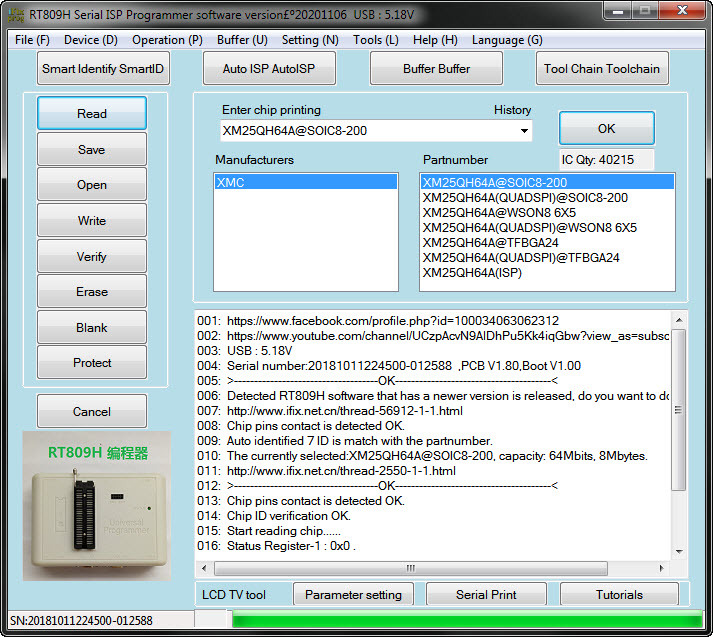Confirm chip selection with OK button
The image size is (713, 637).
click(x=607, y=128)
